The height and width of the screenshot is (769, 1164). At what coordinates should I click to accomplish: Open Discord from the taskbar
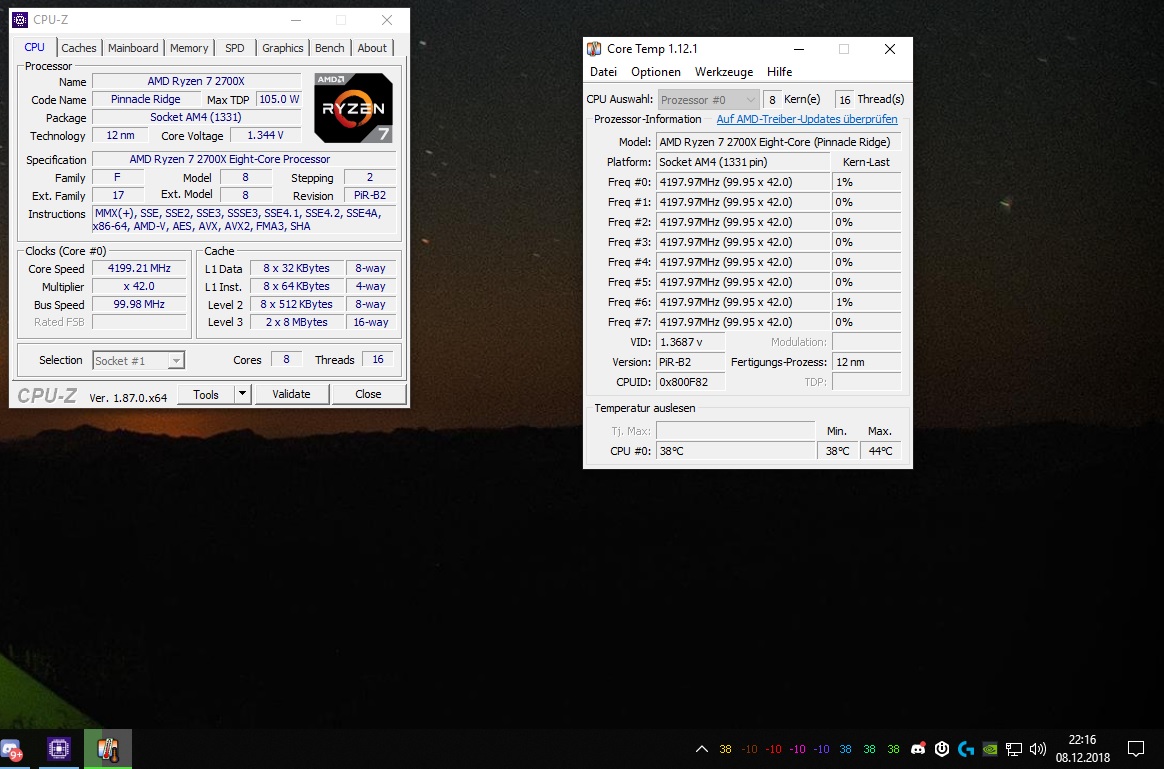[11, 749]
